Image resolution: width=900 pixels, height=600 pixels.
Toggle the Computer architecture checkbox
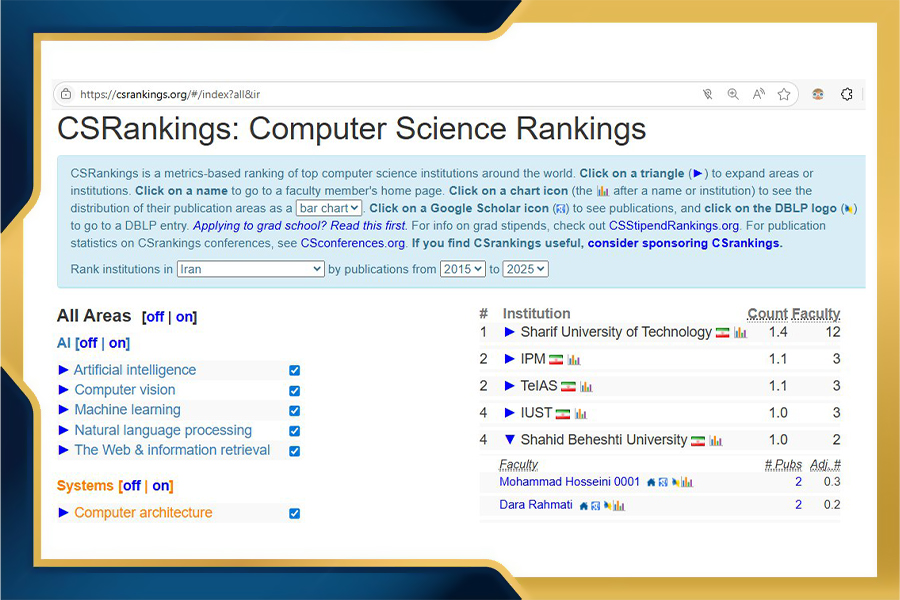[294, 513]
